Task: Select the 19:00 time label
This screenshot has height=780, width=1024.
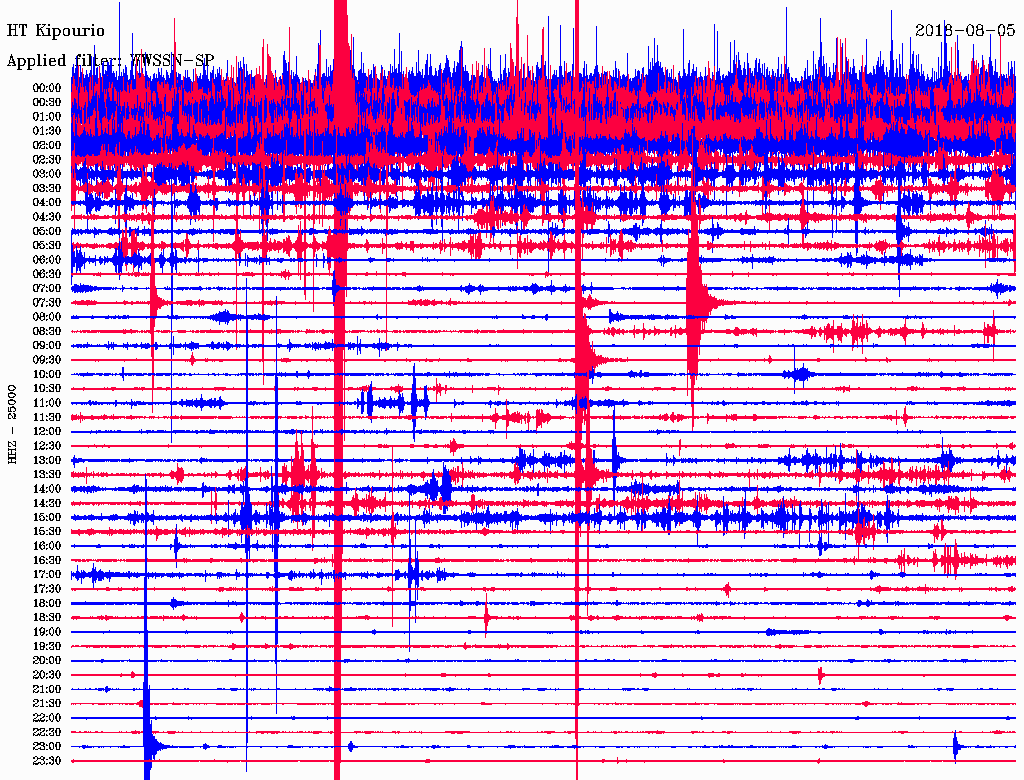Action: pos(47,632)
